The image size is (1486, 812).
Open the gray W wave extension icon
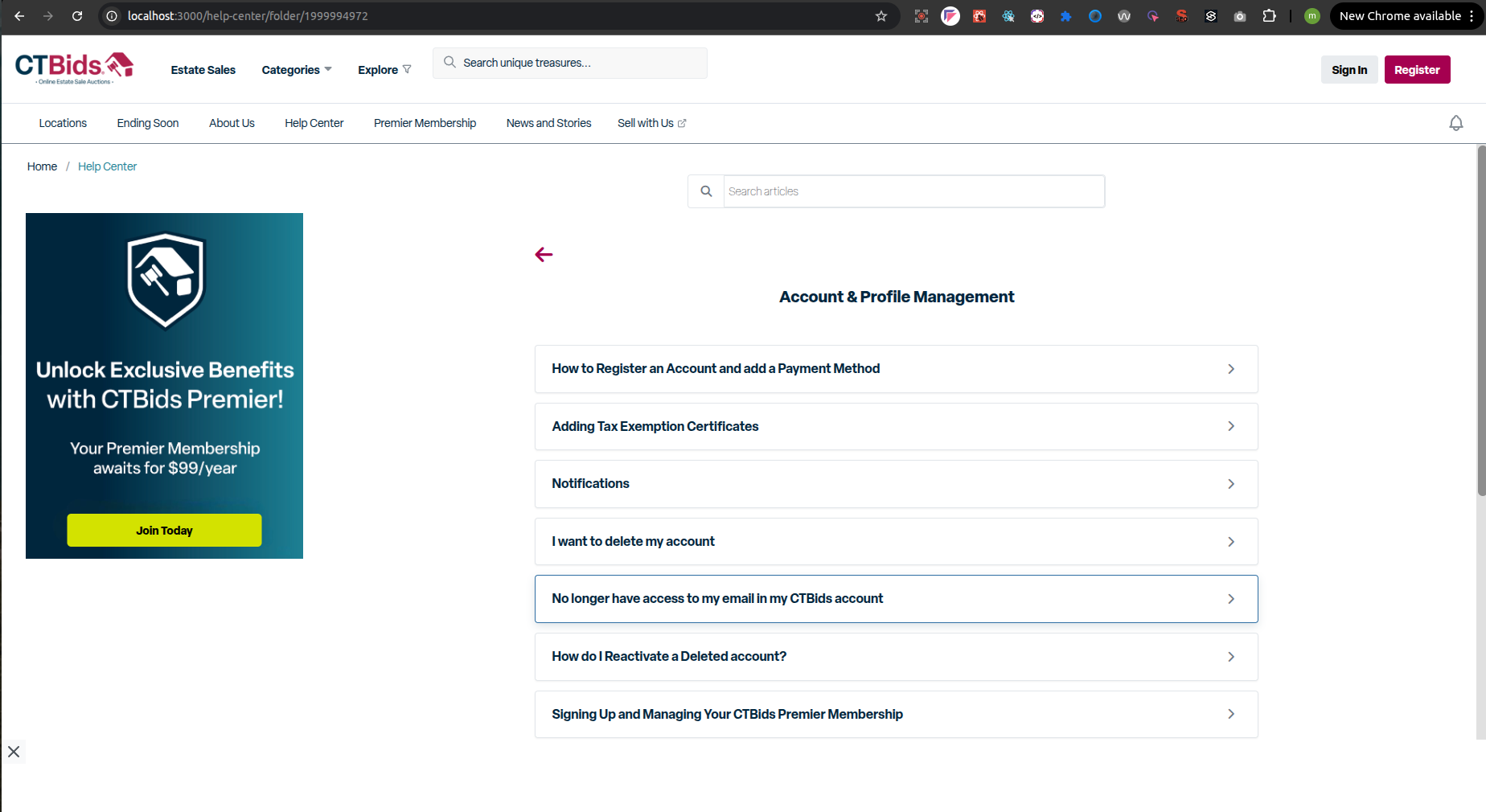coord(1124,16)
